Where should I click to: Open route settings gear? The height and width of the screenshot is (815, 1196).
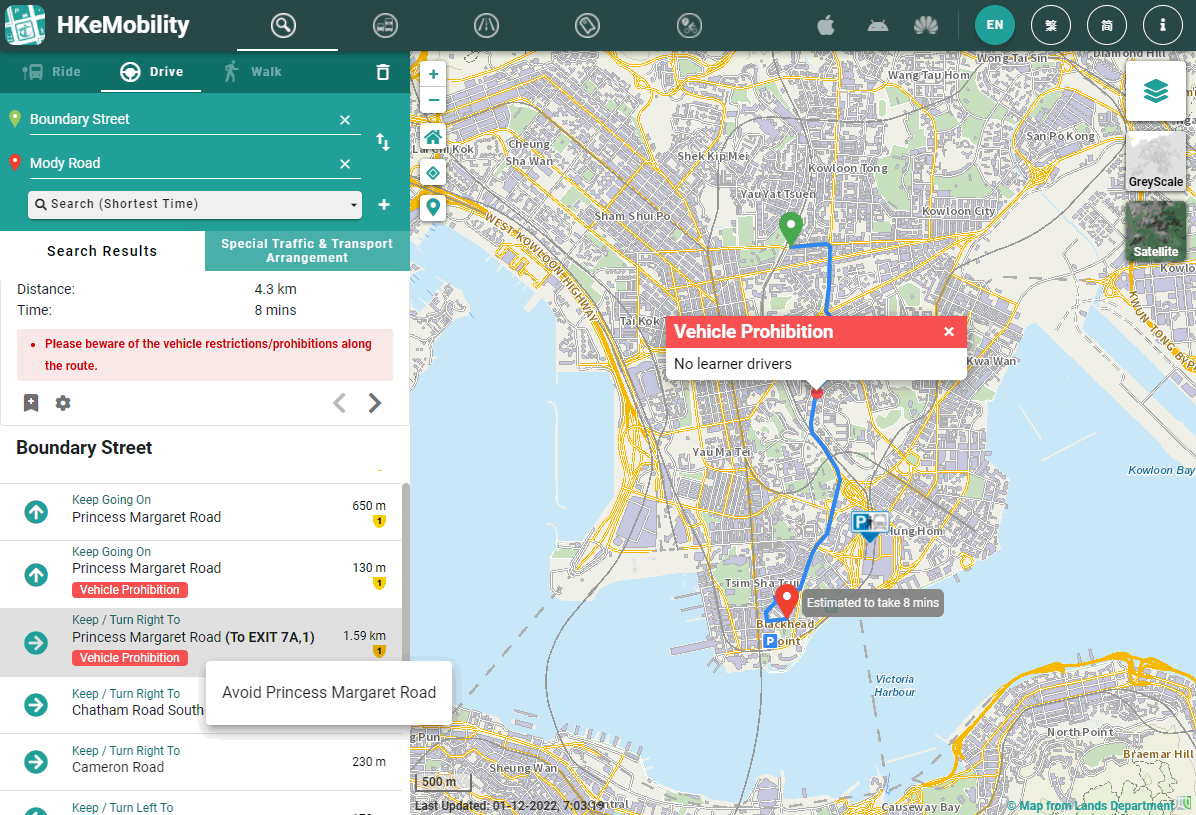click(x=63, y=403)
